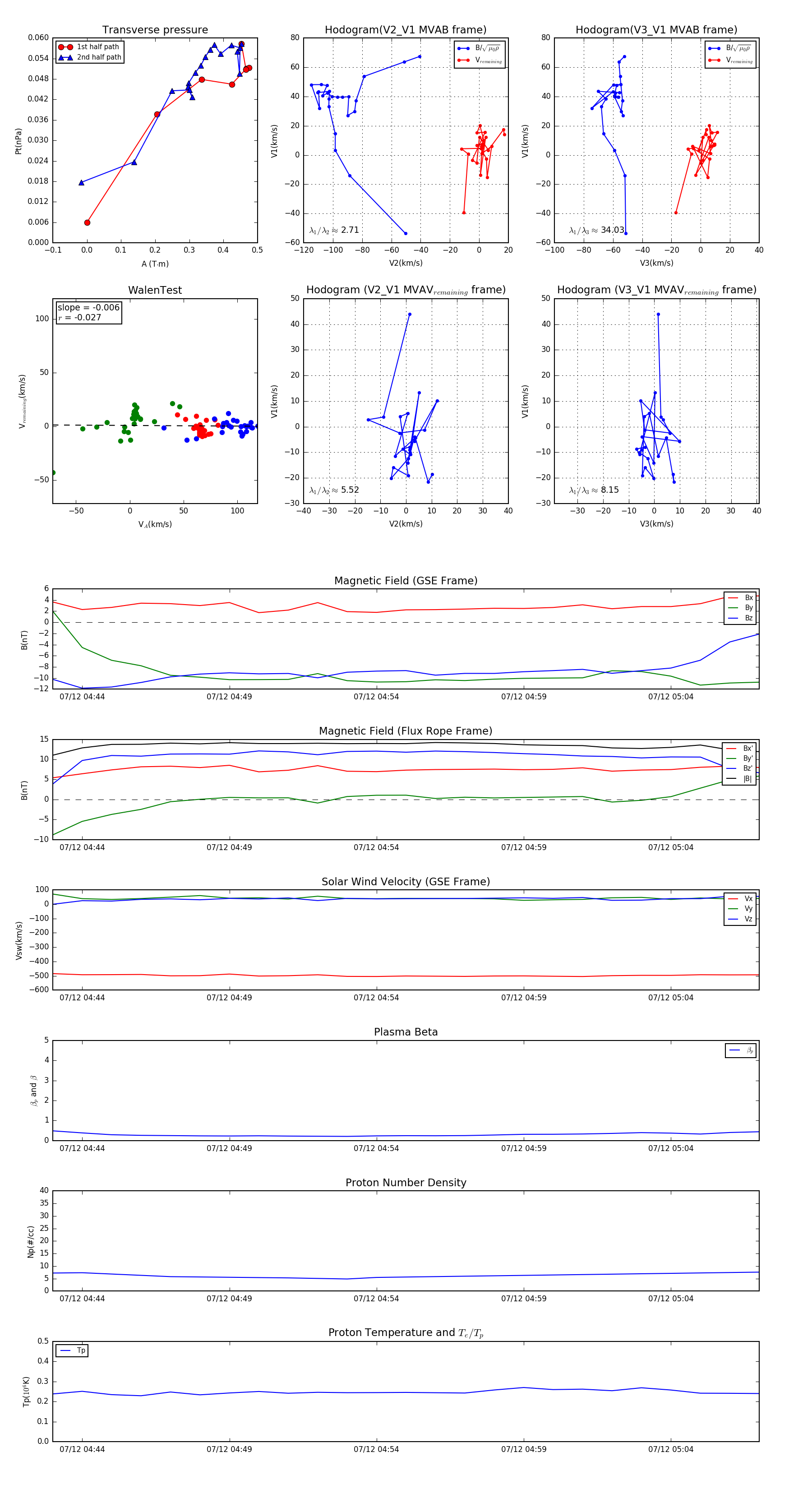Click the 'Tp(10⁶K)' y-axis label
Image resolution: width=812 pixels, height=1489 pixels.
pos(26,1392)
